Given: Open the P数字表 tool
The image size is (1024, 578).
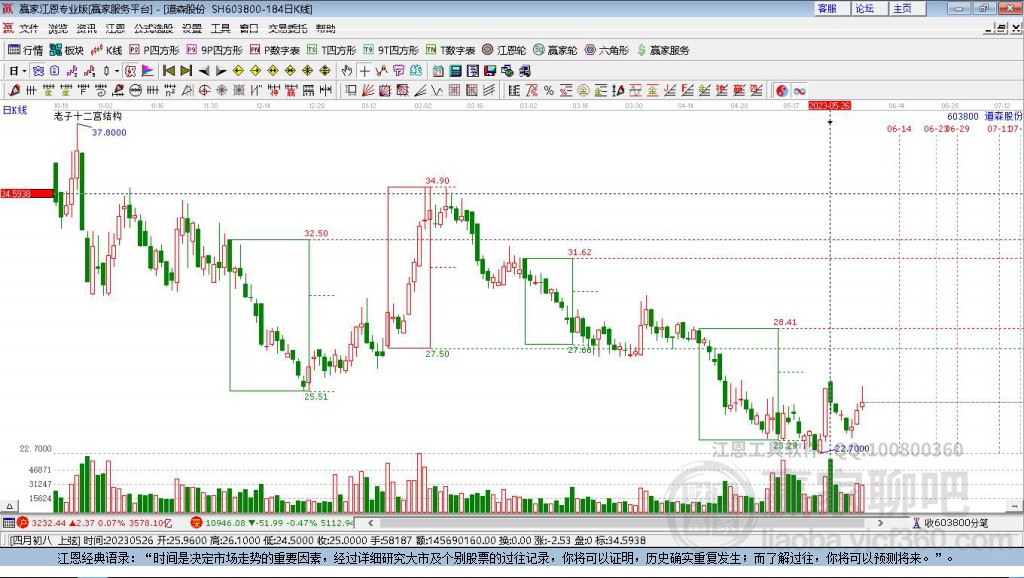Looking at the screenshot, I should pyautogui.click(x=274, y=50).
